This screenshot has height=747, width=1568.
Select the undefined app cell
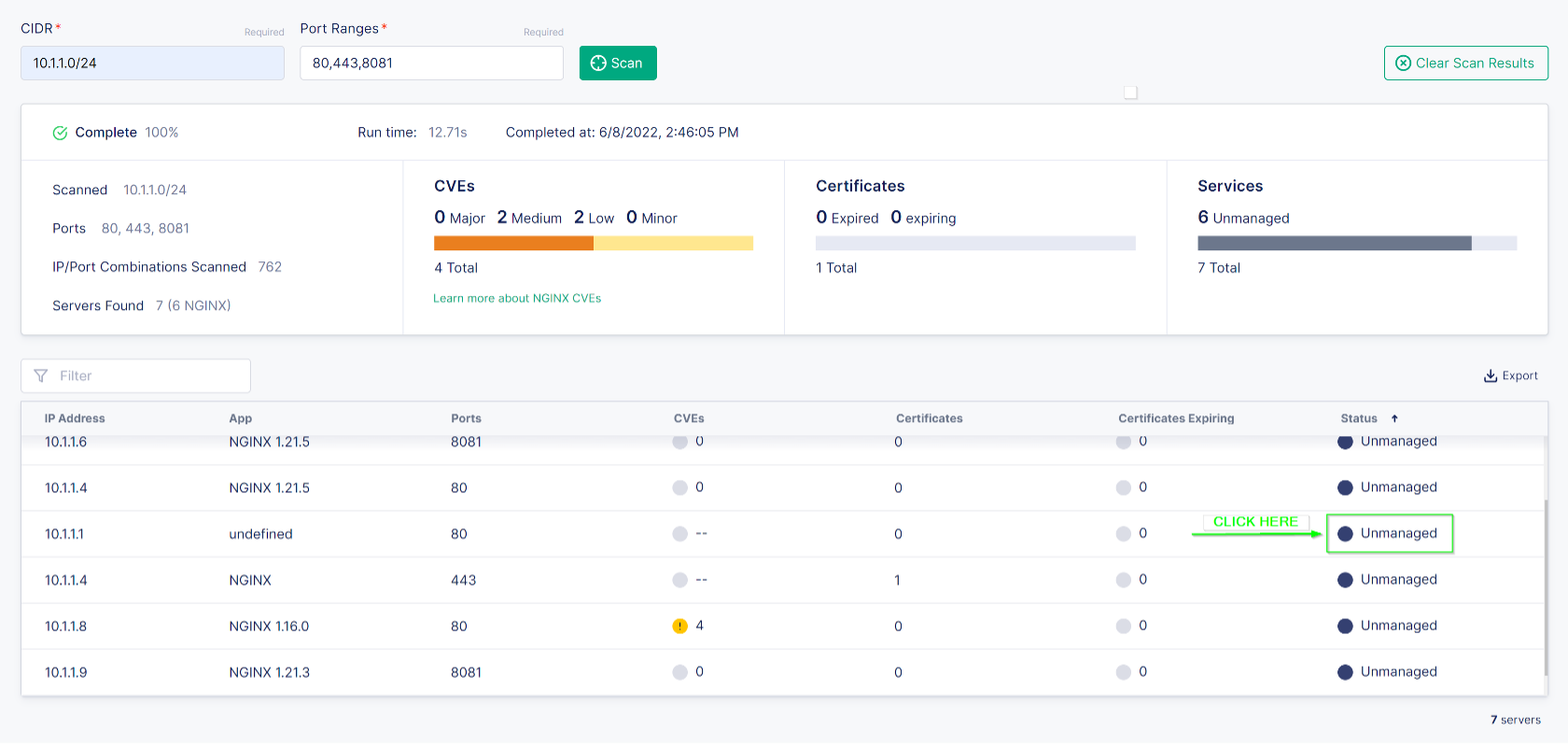260,534
